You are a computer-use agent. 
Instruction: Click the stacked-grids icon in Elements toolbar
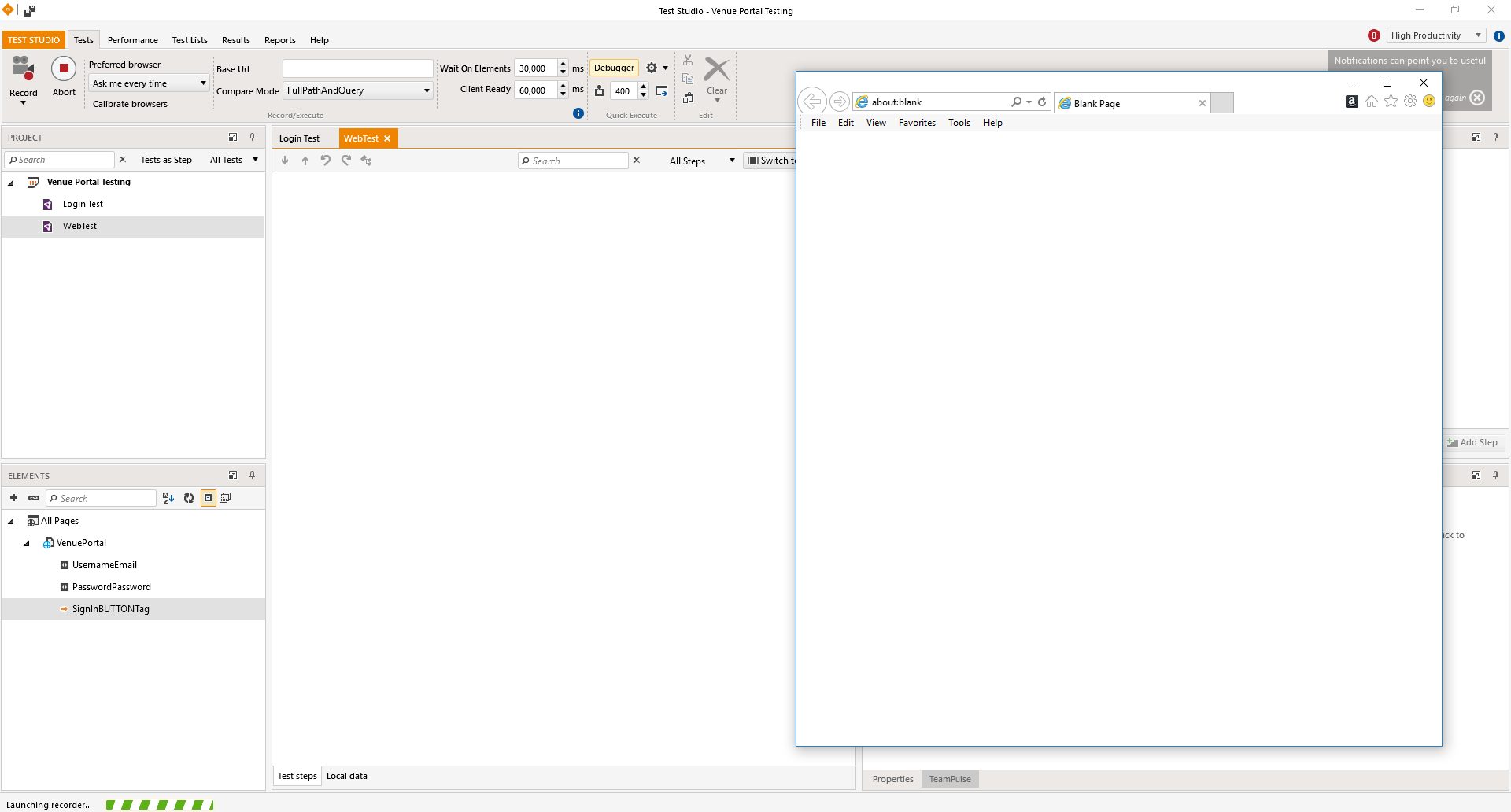226,498
